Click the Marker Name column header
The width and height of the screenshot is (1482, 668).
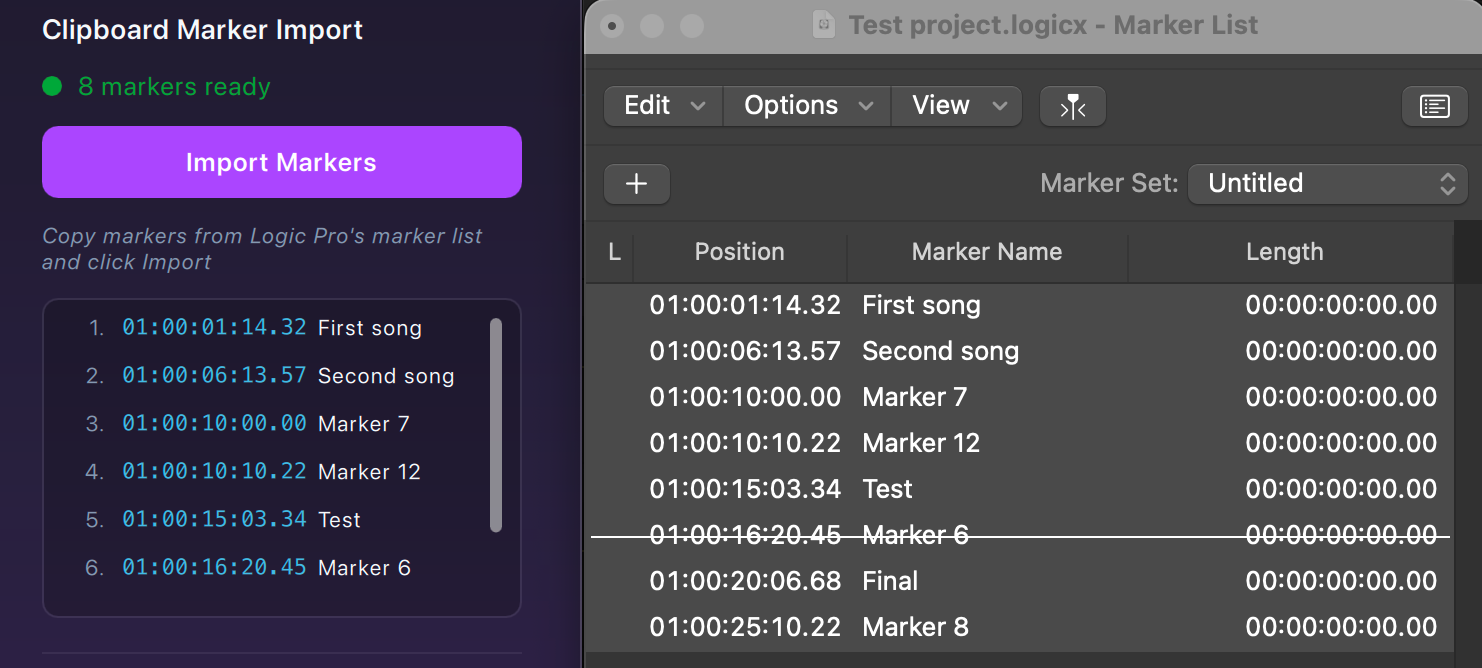987,252
